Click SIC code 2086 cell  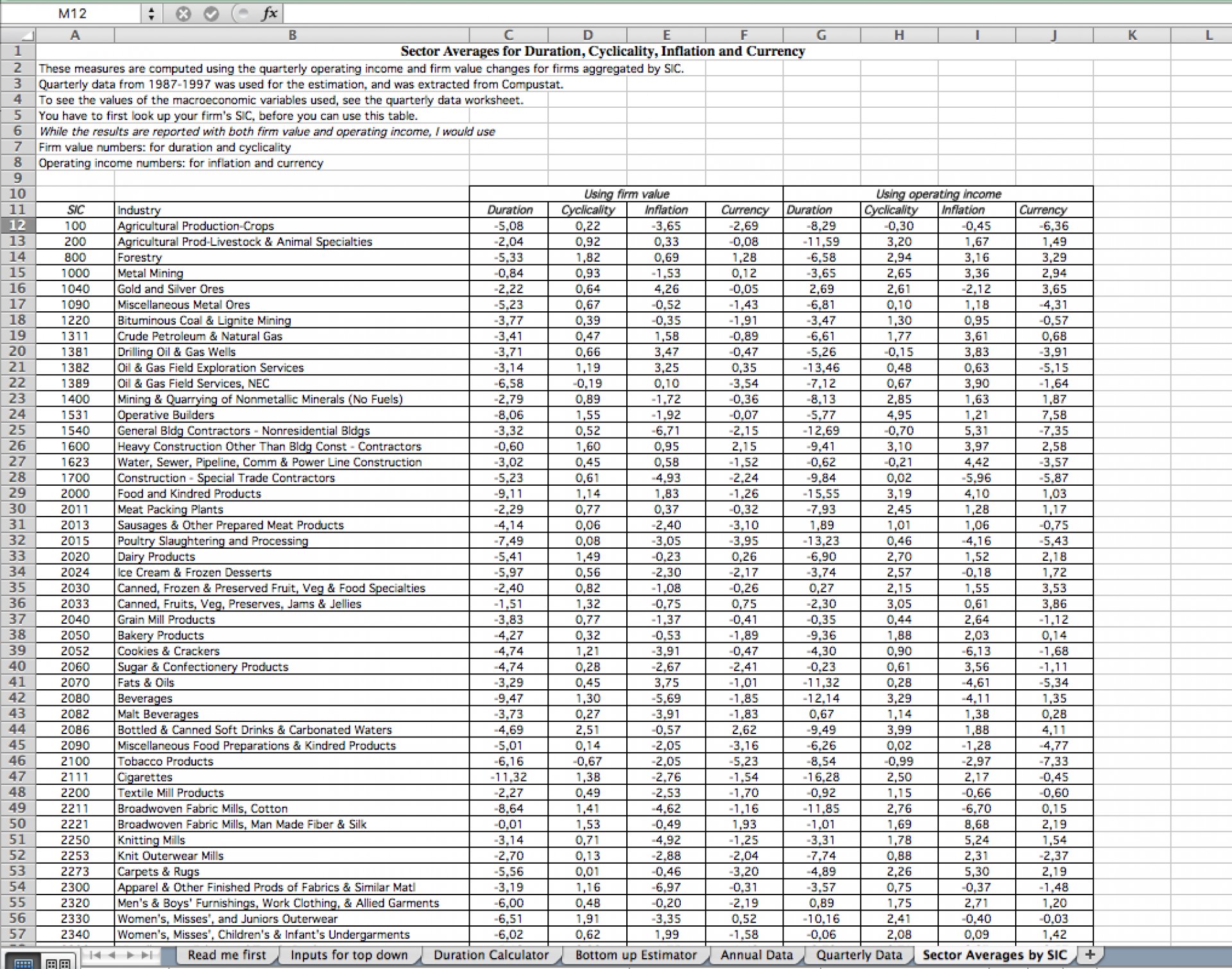click(75, 730)
